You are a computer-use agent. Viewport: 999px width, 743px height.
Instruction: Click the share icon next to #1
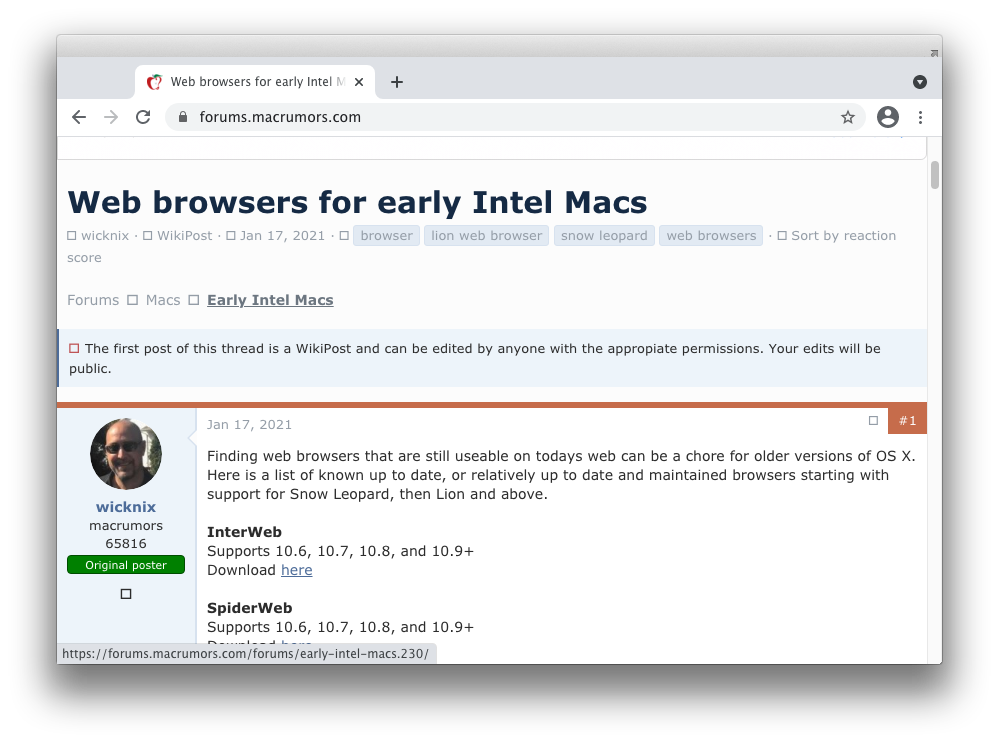coord(873,421)
